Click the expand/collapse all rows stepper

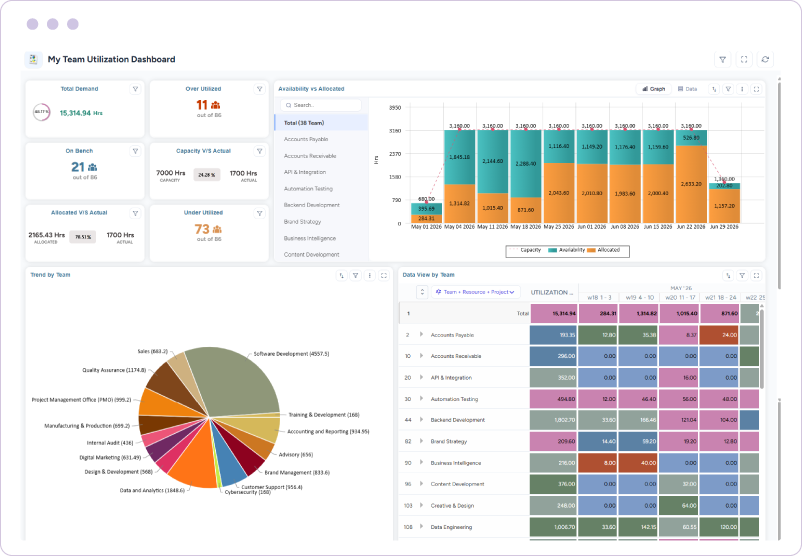[422, 292]
